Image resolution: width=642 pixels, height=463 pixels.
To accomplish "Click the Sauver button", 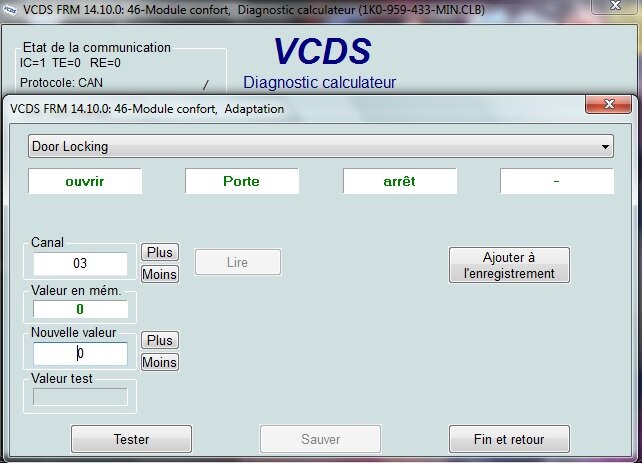I will point(320,439).
